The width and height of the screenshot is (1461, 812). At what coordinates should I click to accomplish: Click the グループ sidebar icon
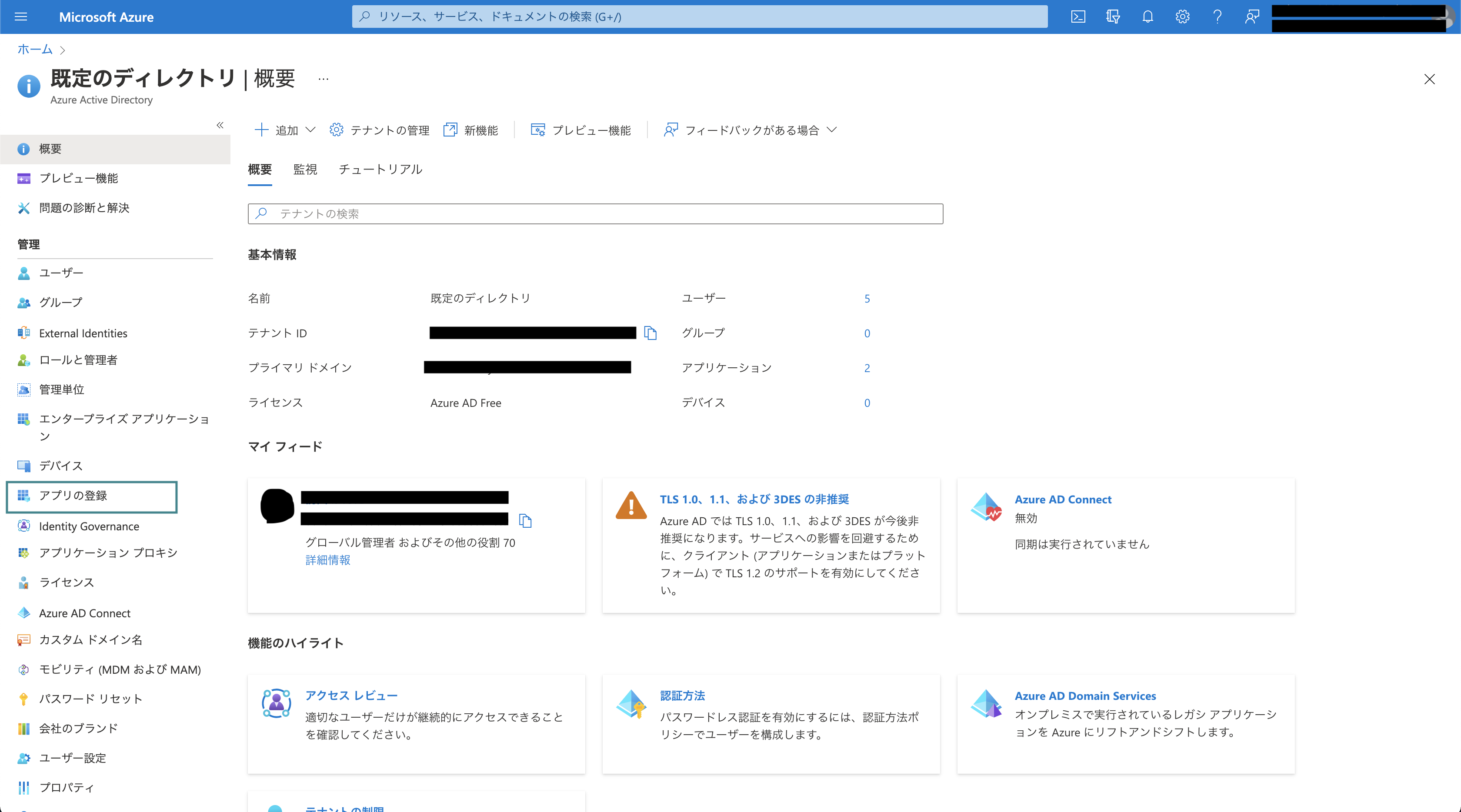click(23, 303)
